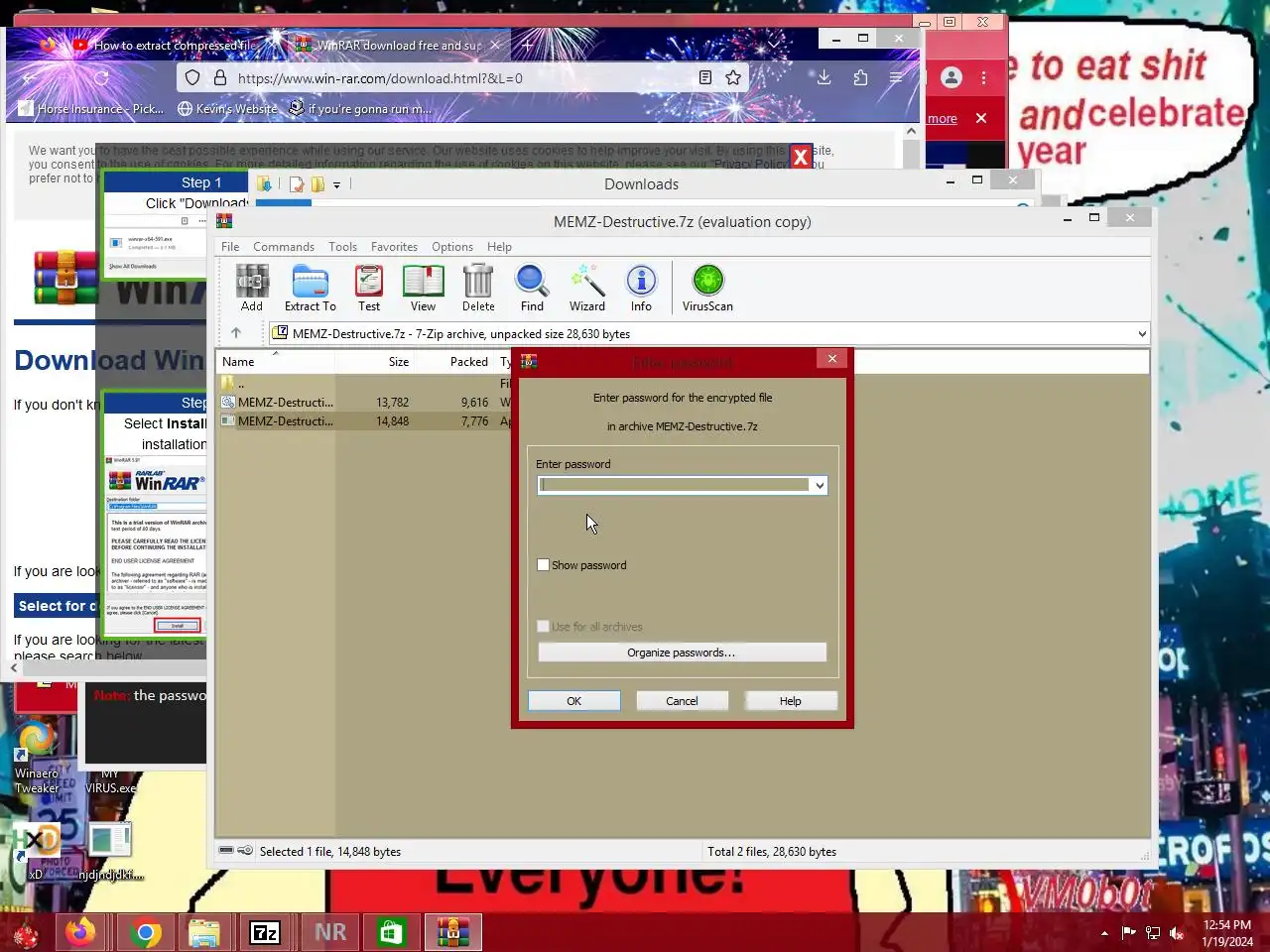
Task: Click the Firefox reload button
Action: tap(101, 77)
